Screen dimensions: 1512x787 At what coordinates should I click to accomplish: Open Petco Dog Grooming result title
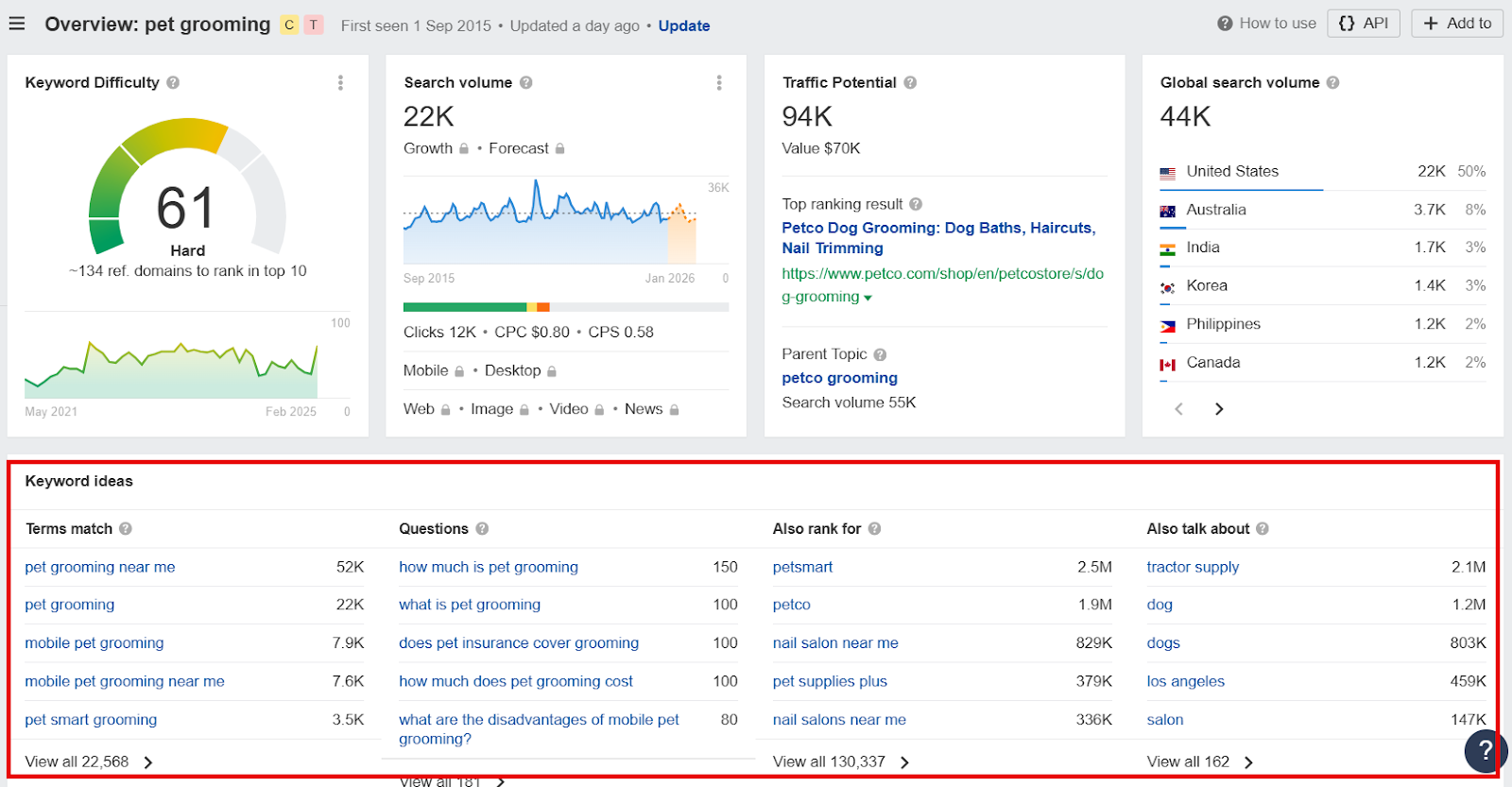click(938, 238)
